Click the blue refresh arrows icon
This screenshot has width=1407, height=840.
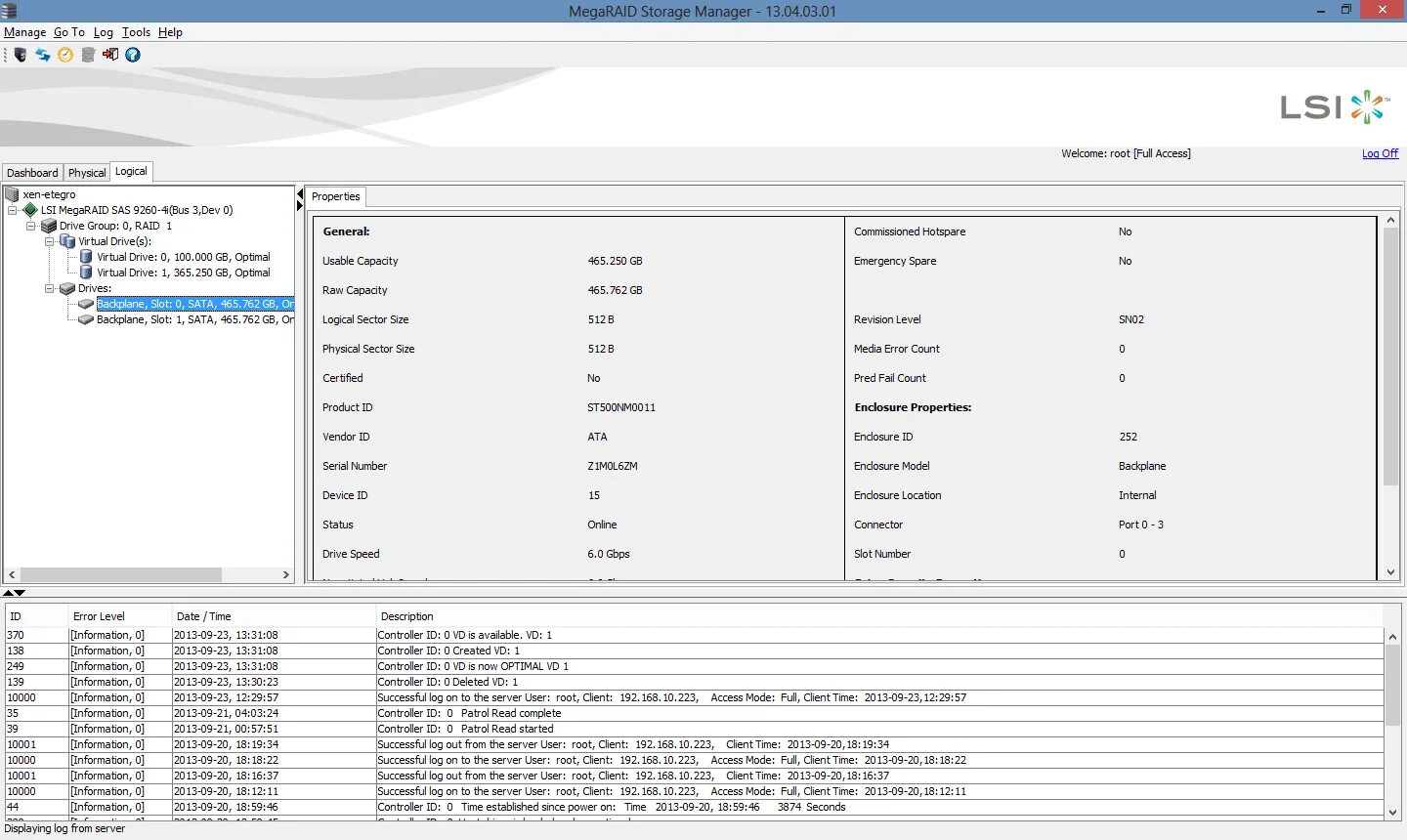click(x=43, y=55)
